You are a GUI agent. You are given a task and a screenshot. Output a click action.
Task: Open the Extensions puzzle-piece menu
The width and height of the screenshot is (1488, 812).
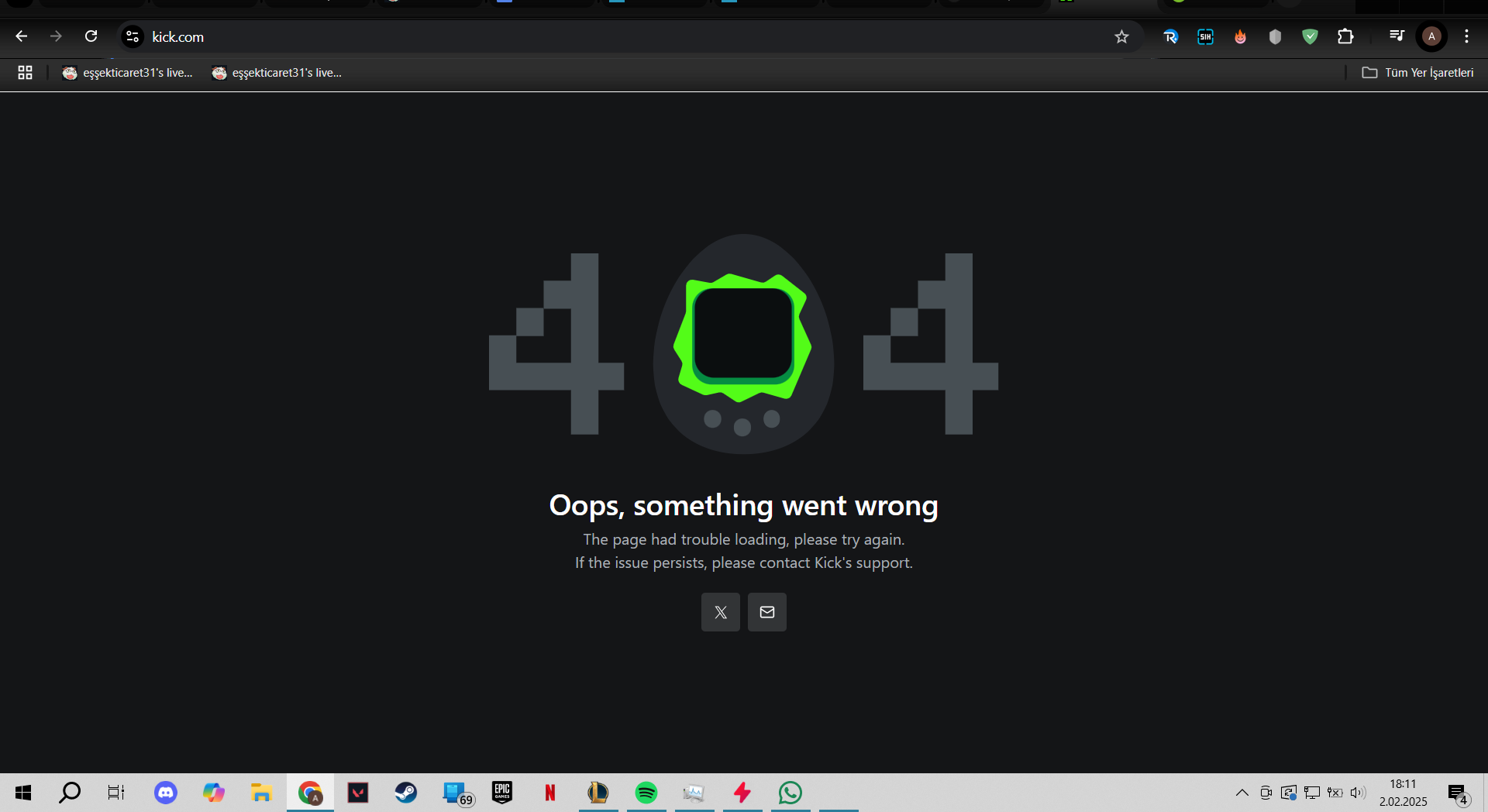coord(1347,36)
